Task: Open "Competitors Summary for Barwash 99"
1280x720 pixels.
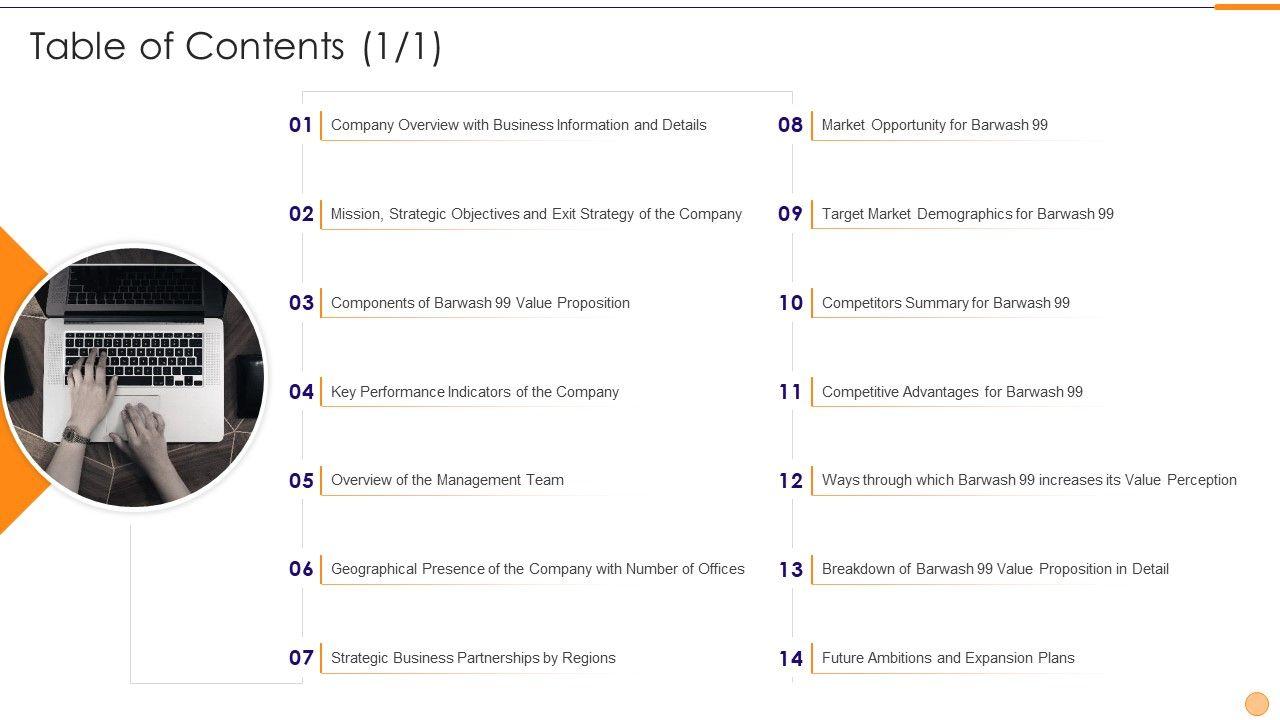Action: (x=945, y=303)
